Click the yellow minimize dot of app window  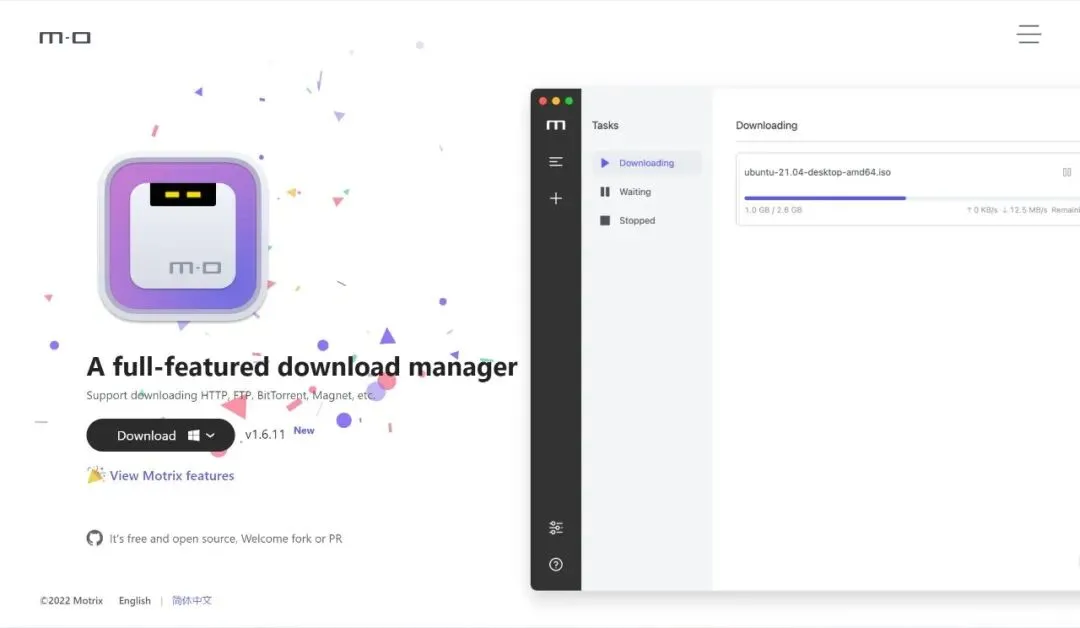point(556,101)
